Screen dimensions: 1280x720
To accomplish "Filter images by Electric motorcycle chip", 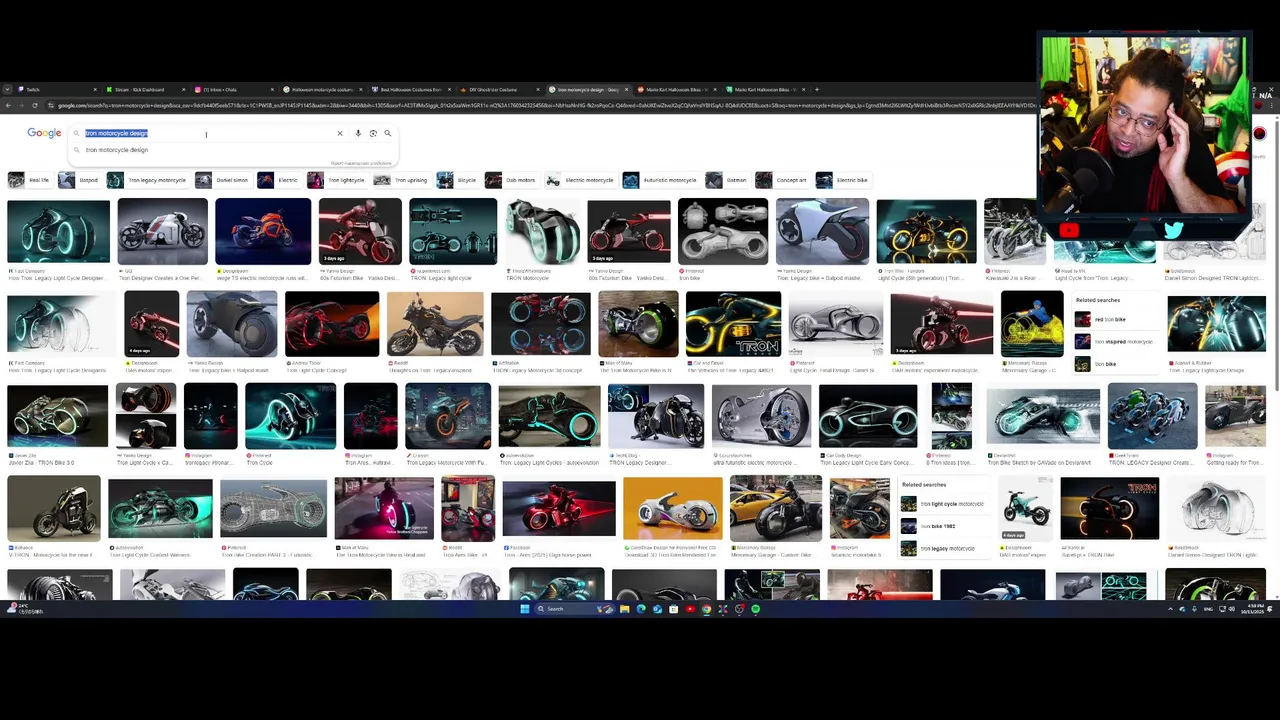I will pos(581,180).
